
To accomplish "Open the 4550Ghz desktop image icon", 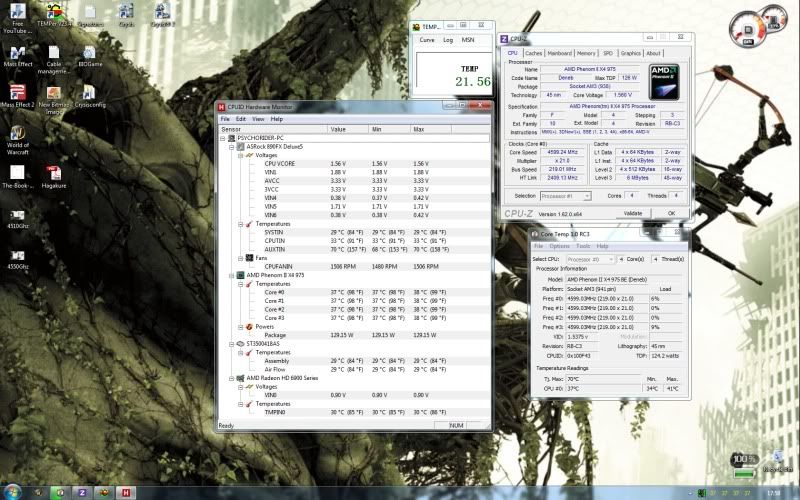I will 18,259.
